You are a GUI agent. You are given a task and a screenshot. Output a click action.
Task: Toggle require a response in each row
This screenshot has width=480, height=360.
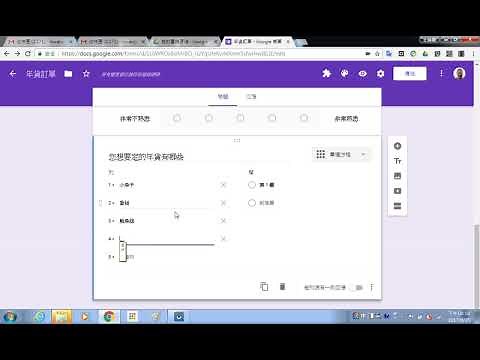coord(357,287)
